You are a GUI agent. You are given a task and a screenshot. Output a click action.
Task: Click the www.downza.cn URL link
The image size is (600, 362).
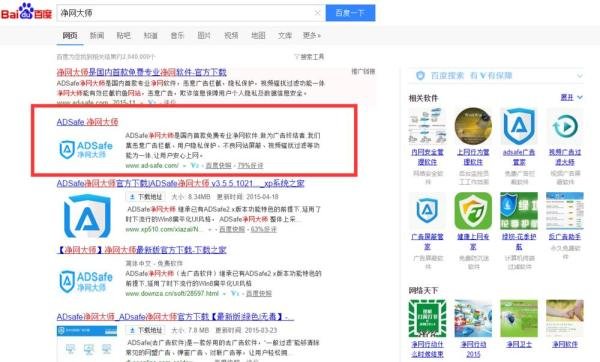coord(172,294)
